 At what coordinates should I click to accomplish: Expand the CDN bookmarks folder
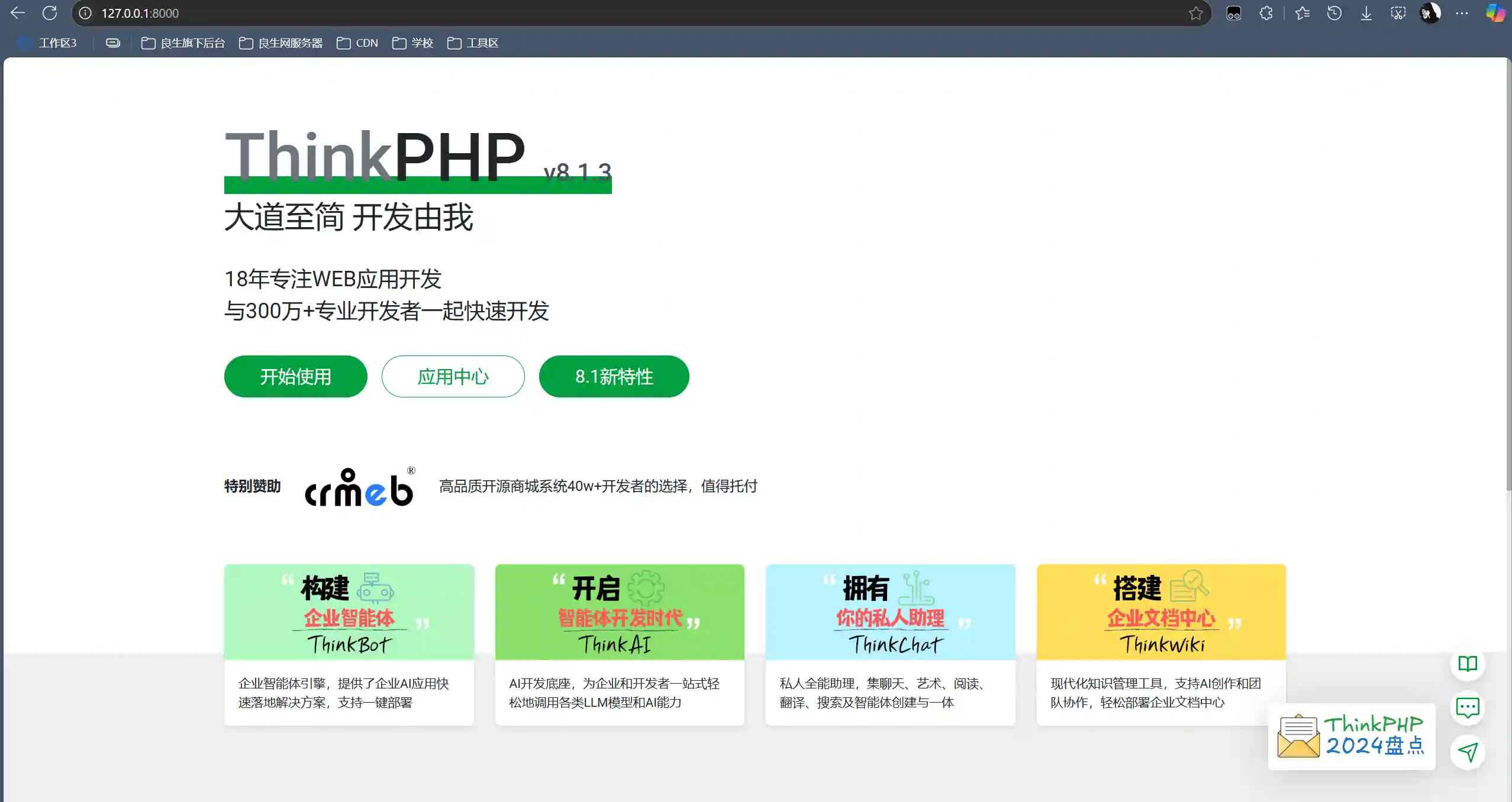(x=357, y=43)
